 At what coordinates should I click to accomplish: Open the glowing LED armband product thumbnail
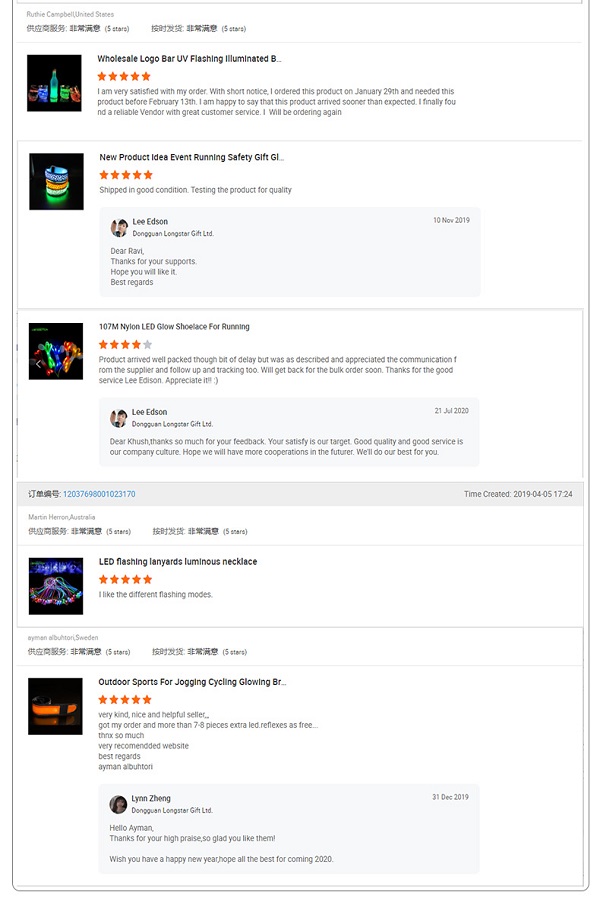pyautogui.click(x=56, y=181)
